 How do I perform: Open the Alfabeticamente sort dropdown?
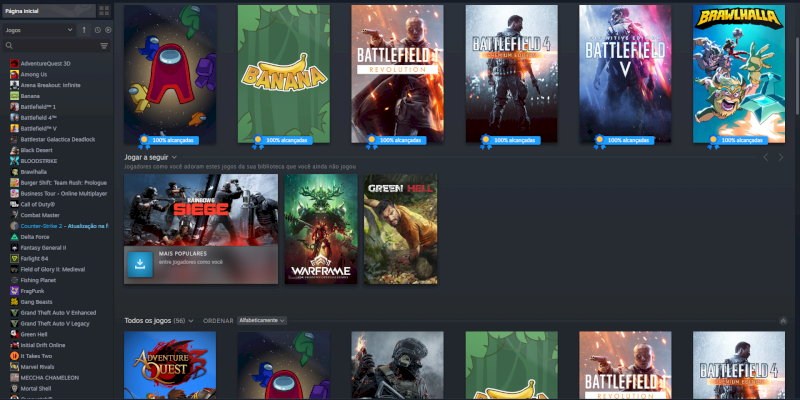click(262, 320)
